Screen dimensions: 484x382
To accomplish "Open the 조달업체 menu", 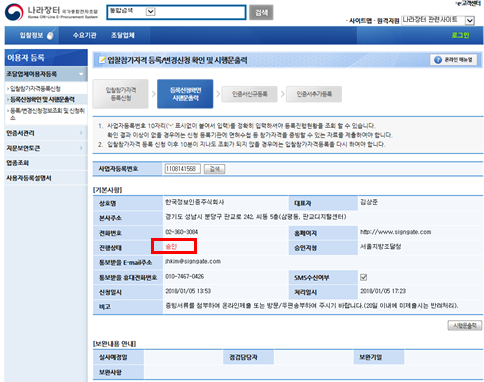I will (x=123, y=35).
